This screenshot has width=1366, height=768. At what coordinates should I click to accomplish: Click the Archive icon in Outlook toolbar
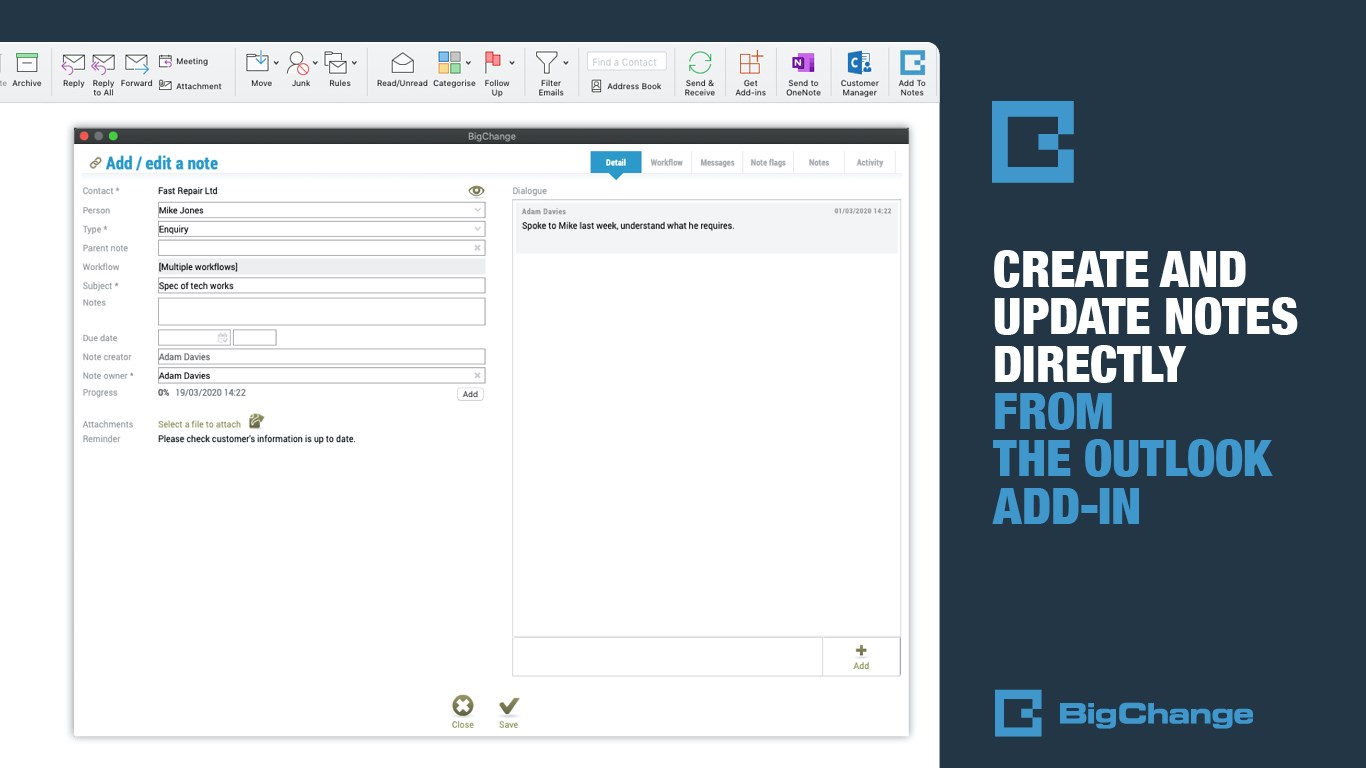(x=27, y=63)
